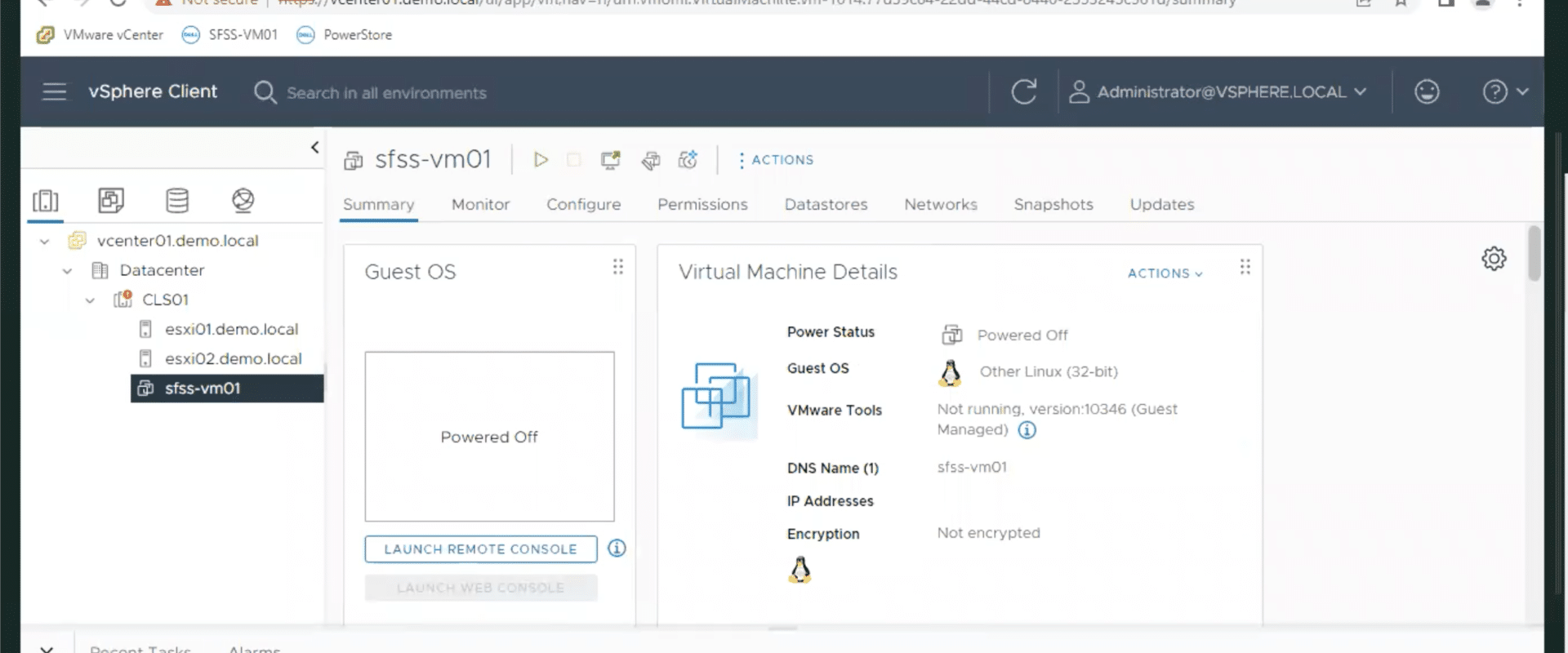Open the Snapshots tab

[x=1053, y=205]
